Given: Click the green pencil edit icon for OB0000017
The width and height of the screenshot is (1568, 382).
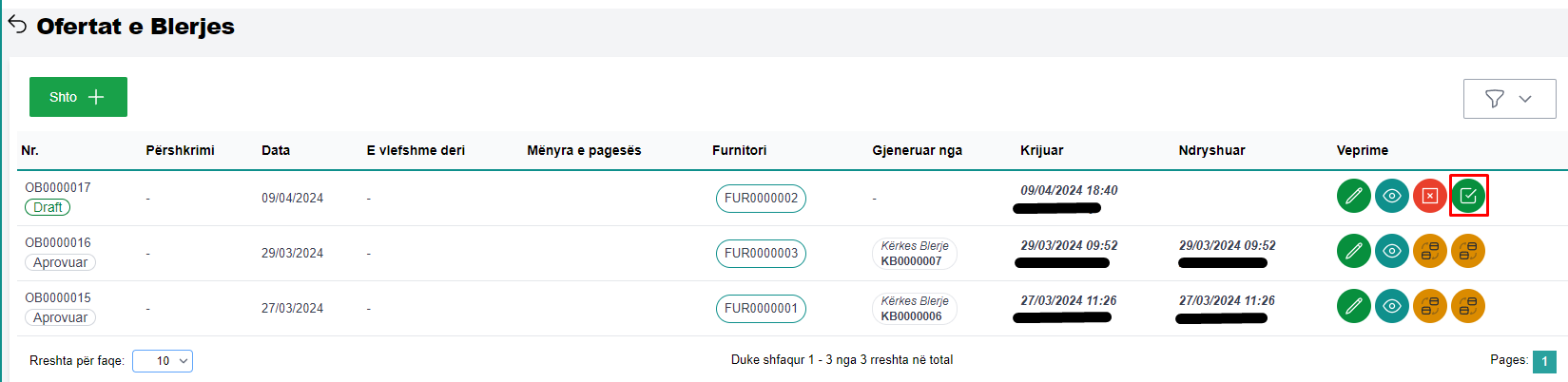Looking at the screenshot, I should [x=1353, y=197].
